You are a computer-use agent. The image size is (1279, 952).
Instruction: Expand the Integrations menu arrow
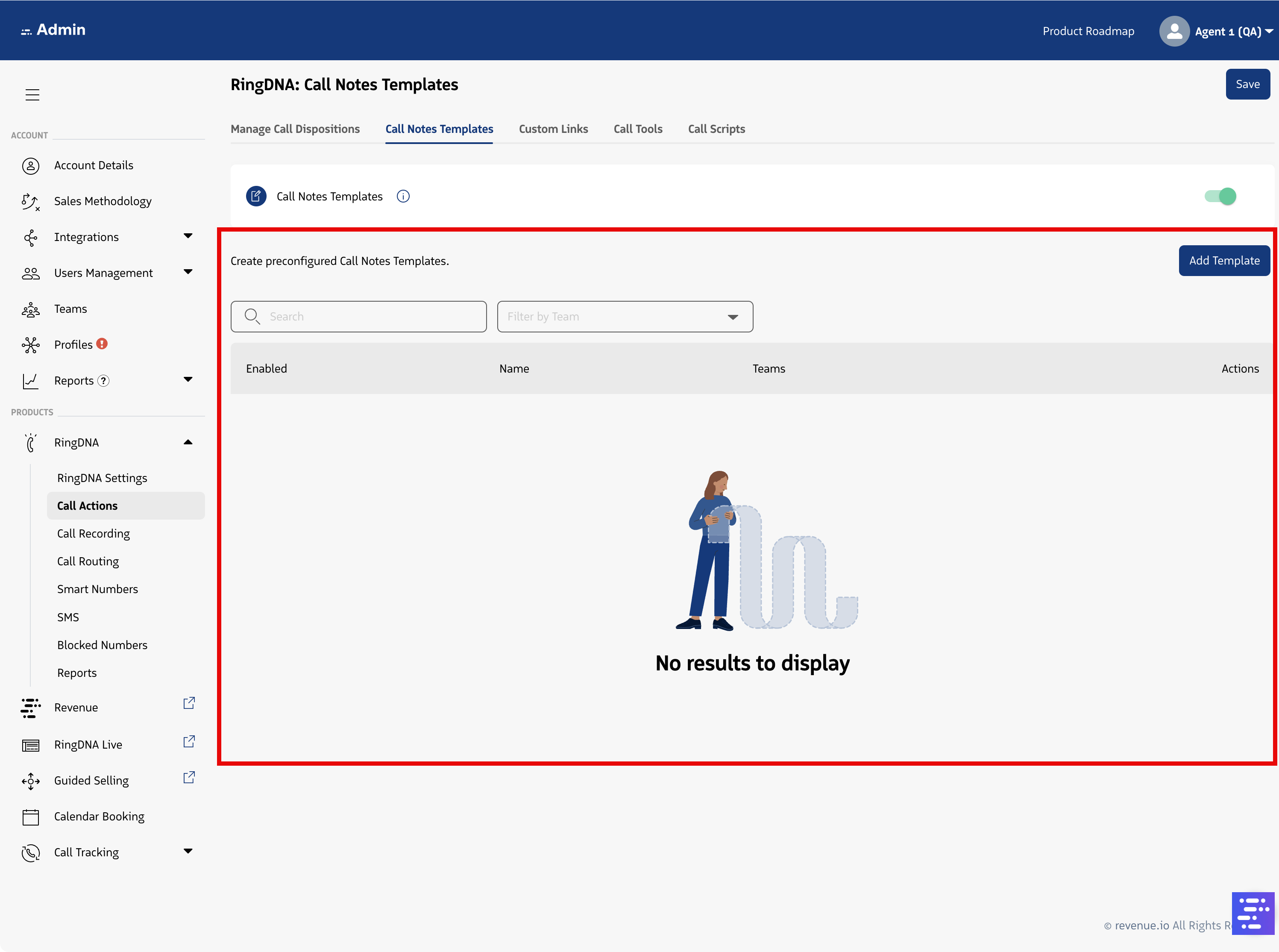[188, 236]
